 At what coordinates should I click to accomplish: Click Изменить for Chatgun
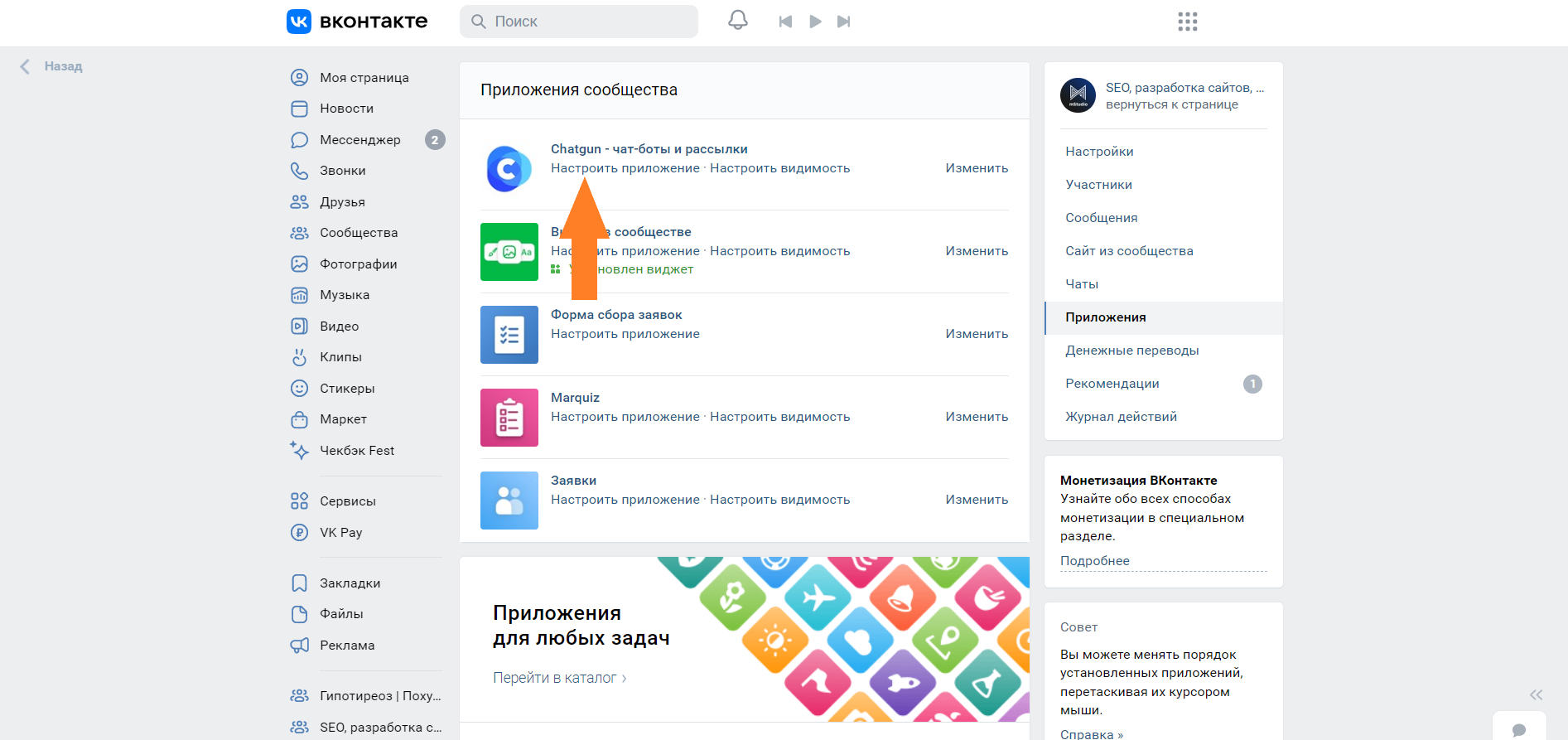click(977, 168)
